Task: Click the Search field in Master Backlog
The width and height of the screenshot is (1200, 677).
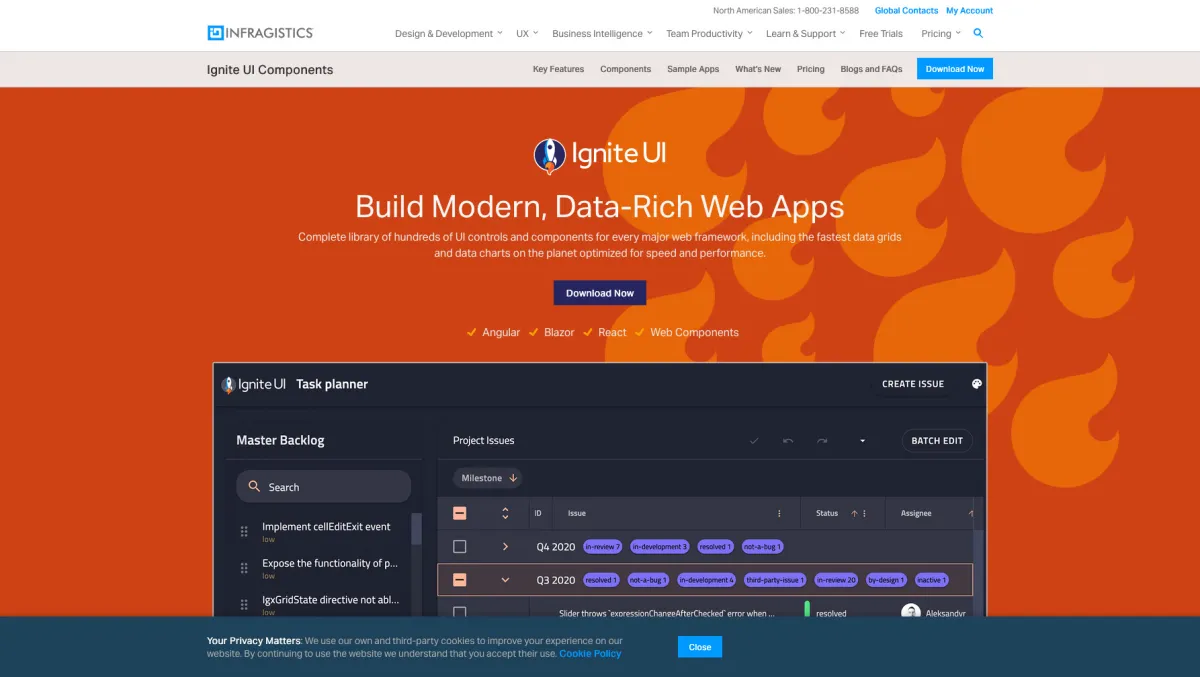Action: (324, 487)
